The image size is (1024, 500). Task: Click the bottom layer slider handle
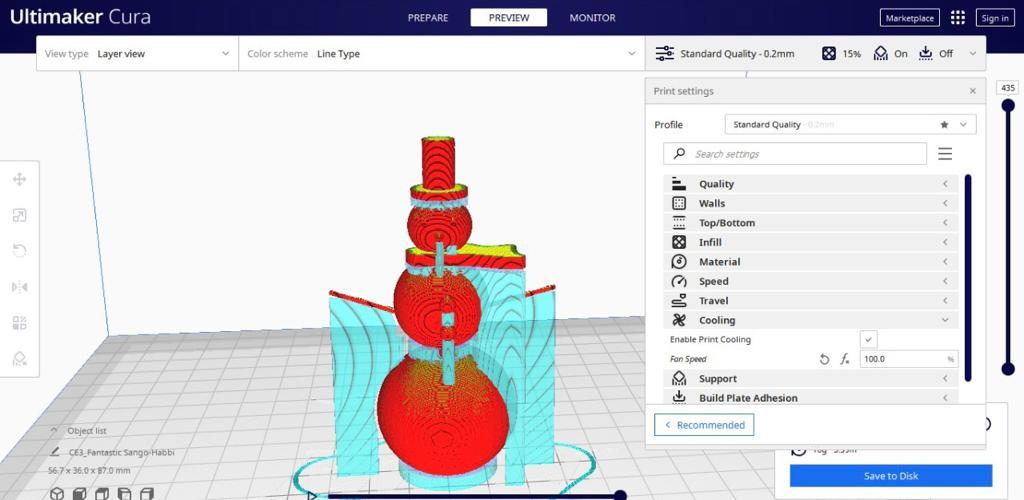1008,369
